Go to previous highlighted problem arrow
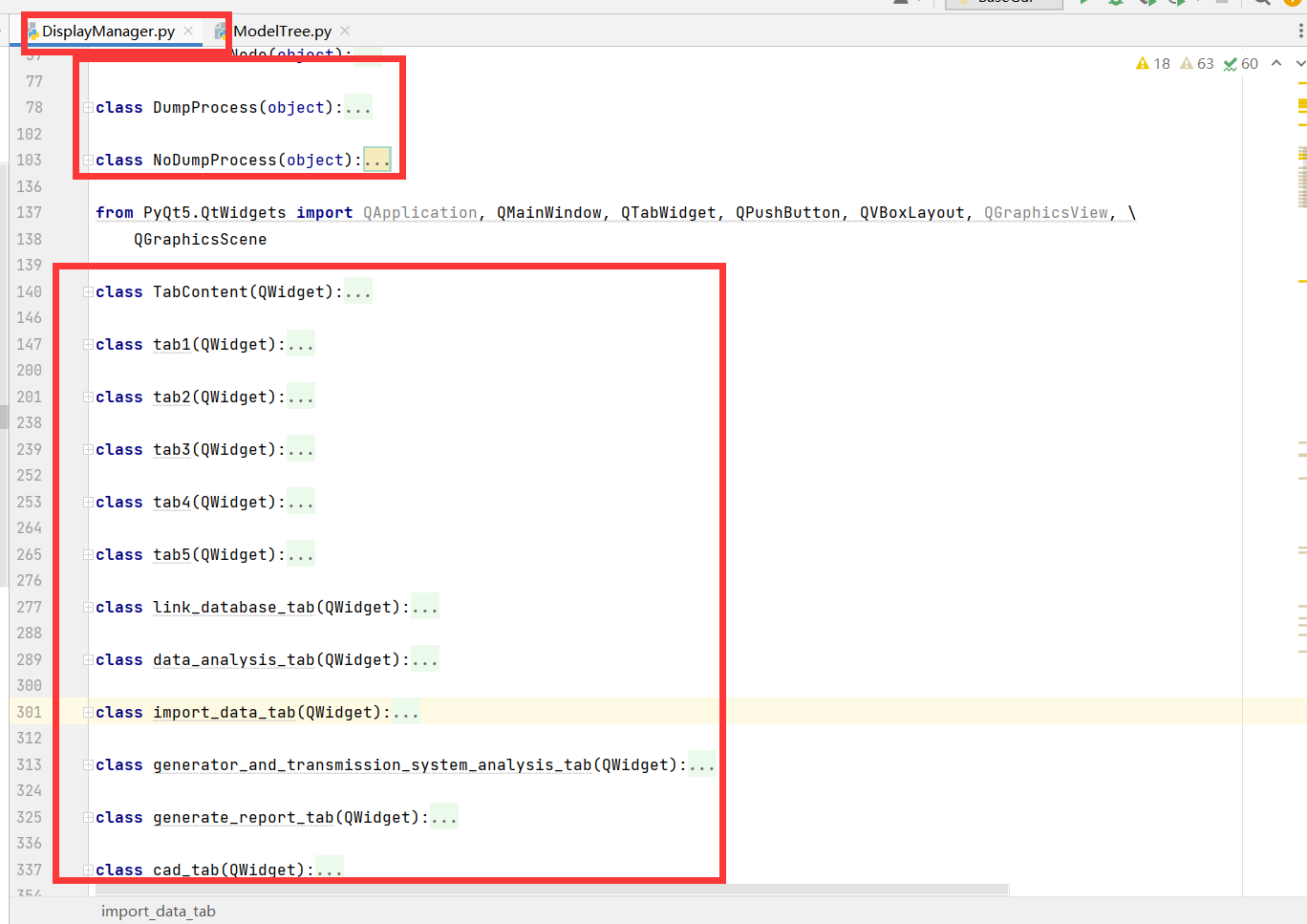The image size is (1307, 924). click(x=1276, y=63)
